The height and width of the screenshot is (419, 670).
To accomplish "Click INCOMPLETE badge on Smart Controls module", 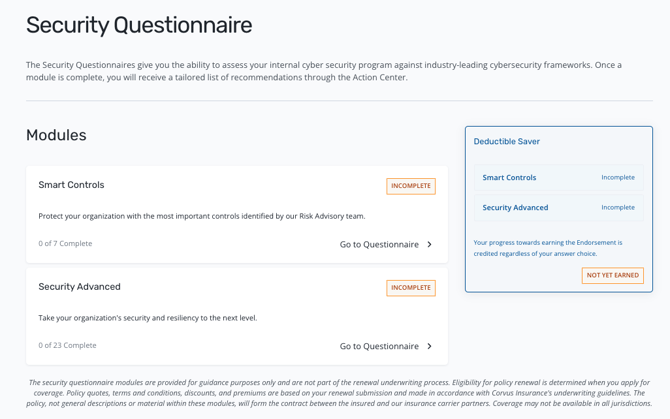I will pyautogui.click(x=411, y=186).
